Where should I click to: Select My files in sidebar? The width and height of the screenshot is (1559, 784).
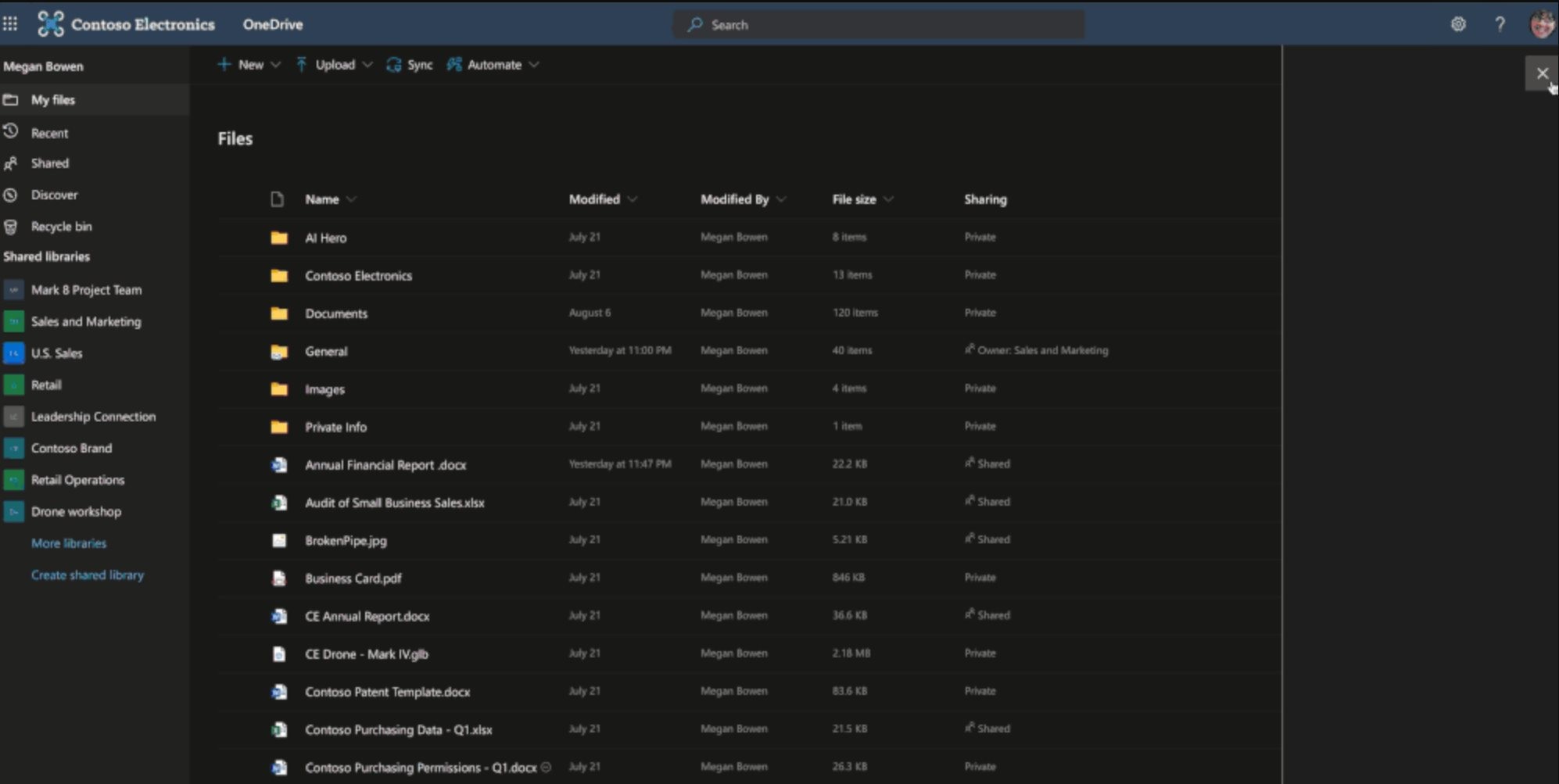tap(95, 100)
